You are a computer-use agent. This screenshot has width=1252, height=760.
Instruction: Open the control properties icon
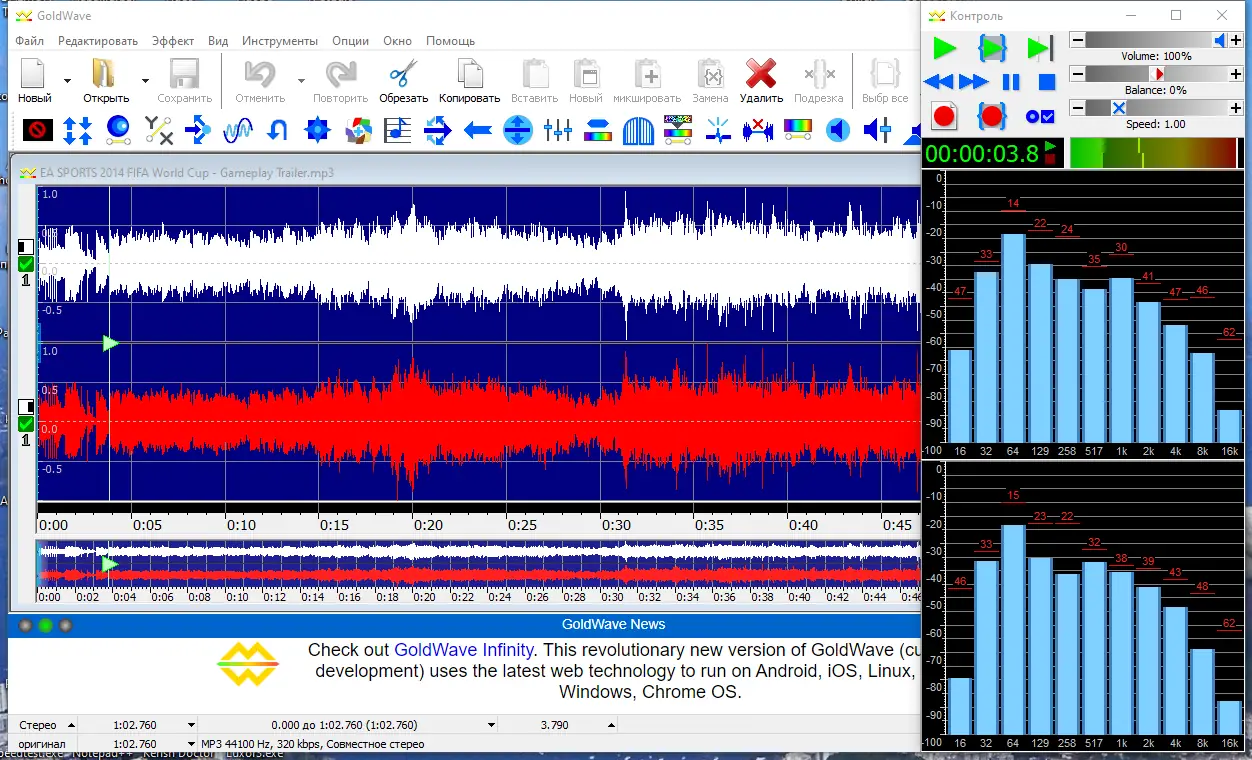pyautogui.click(x=1040, y=116)
